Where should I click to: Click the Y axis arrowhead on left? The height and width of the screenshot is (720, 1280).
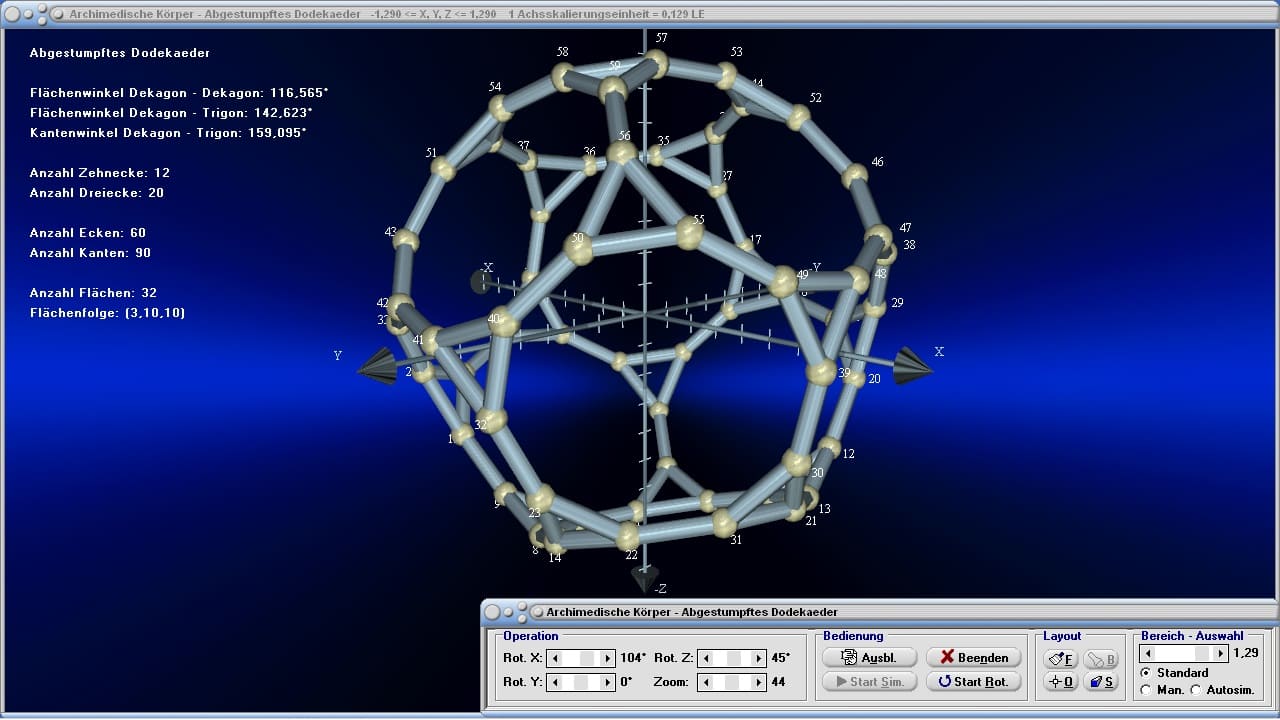pyautogui.click(x=377, y=365)
